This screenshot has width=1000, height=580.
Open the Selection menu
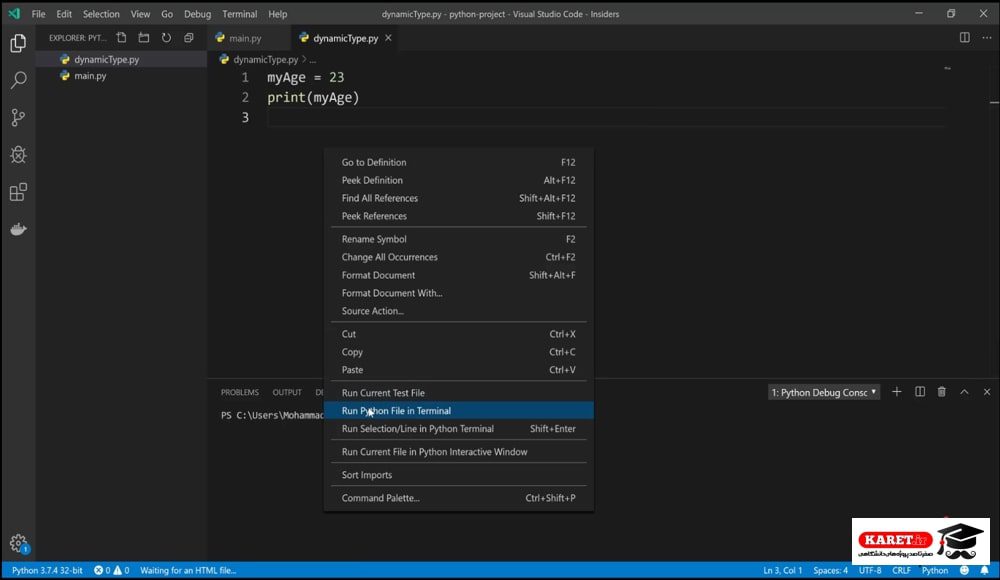[101, 14]
